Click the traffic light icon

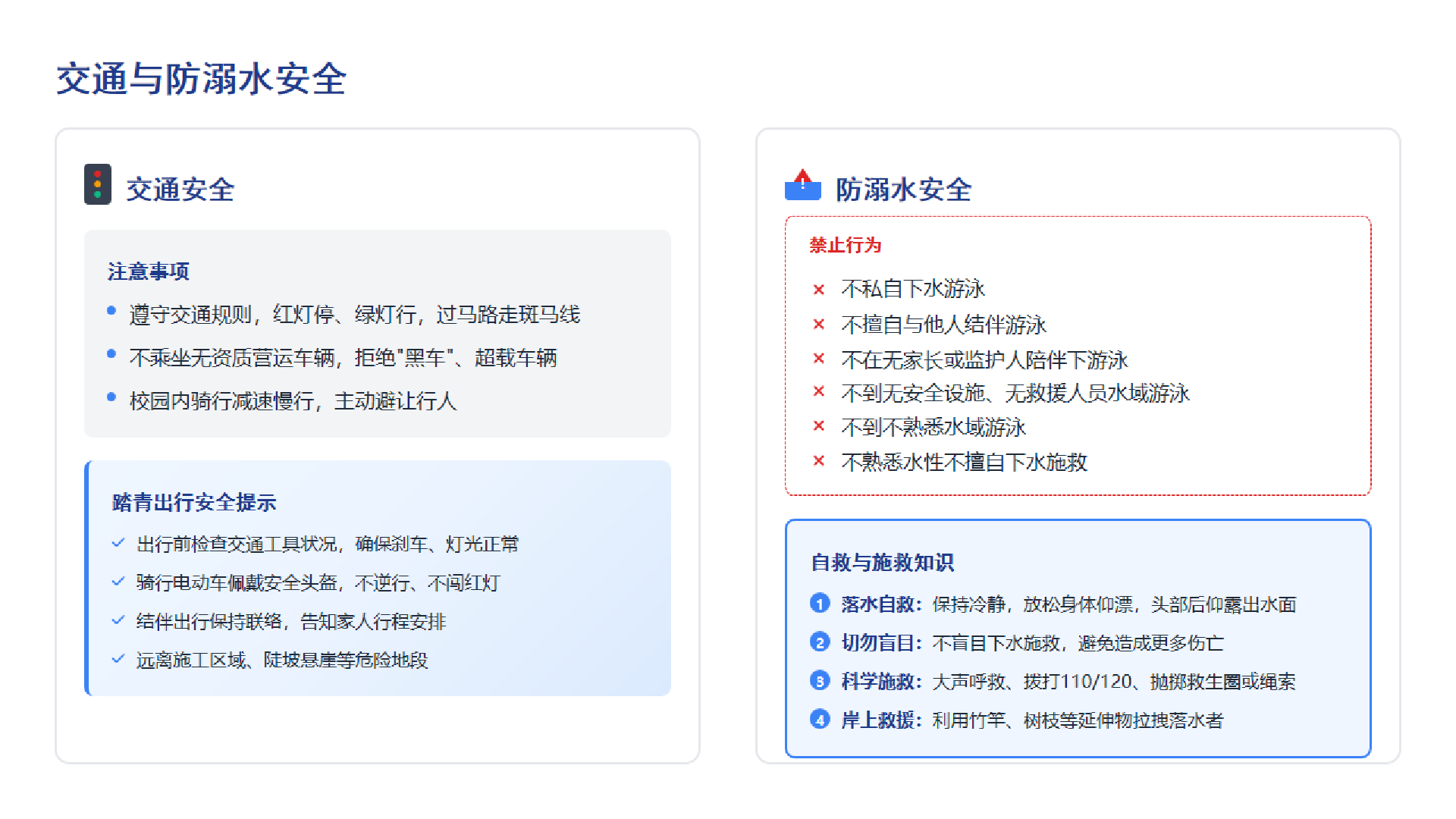97,184
